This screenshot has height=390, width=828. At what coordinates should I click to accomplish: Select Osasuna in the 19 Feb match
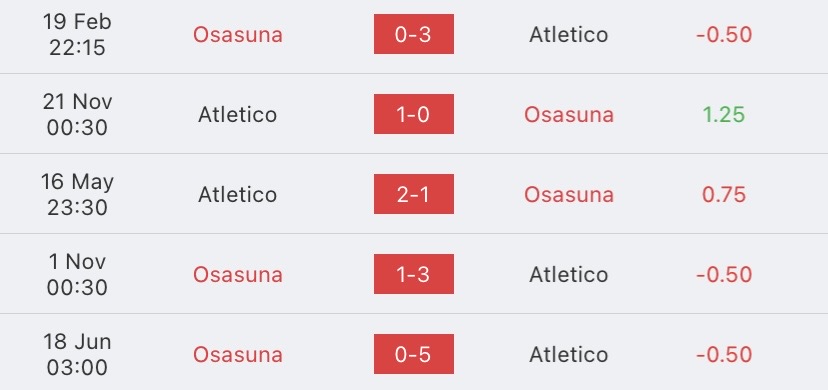tap(238, 34)
